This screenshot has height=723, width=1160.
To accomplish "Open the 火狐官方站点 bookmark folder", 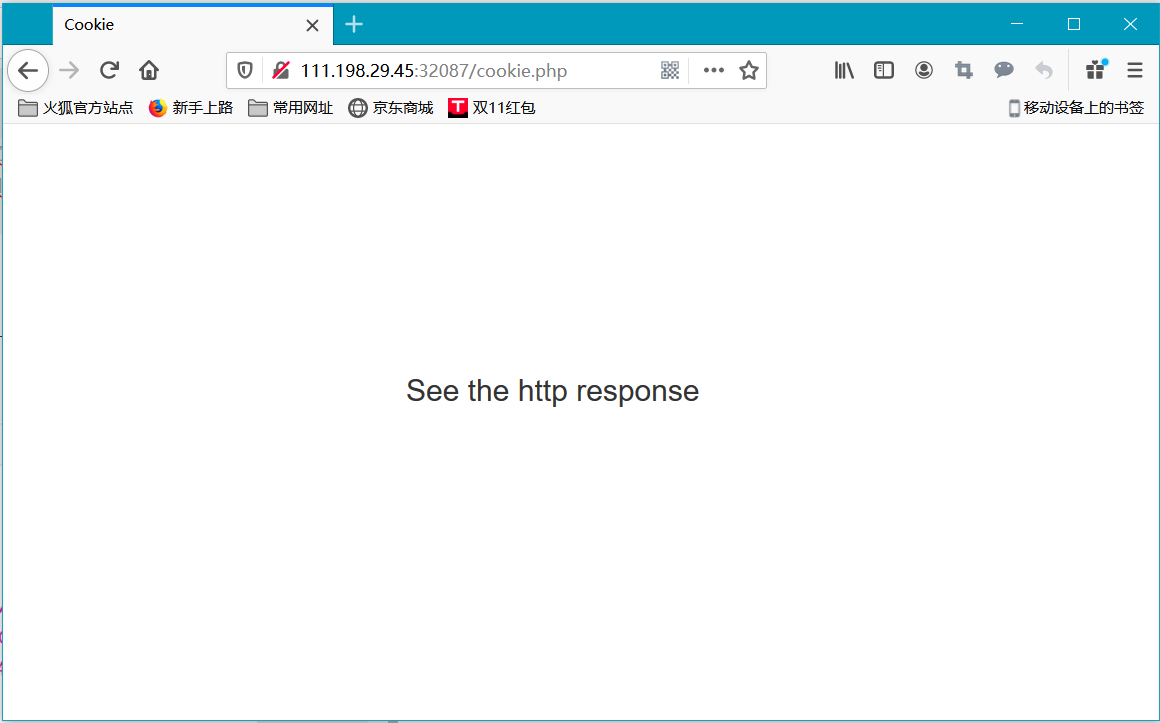I will 75,108.
